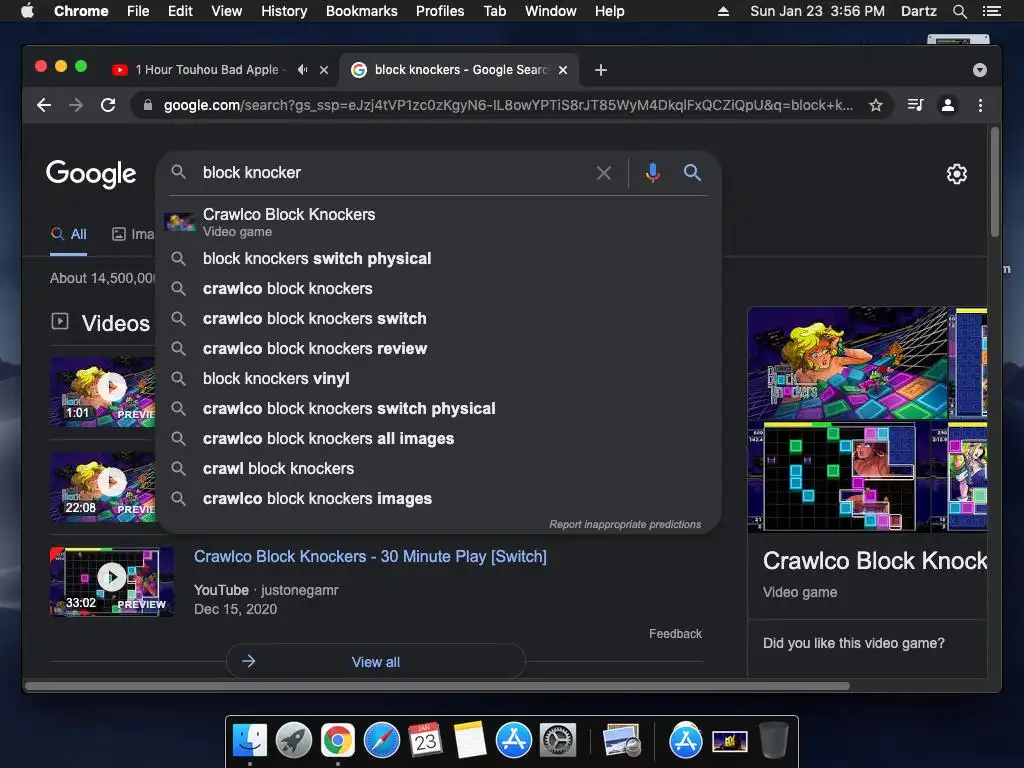The image size is (1024, 768).
Task: Reload the page with the refresh icon
Action: (x=108, y=105)
